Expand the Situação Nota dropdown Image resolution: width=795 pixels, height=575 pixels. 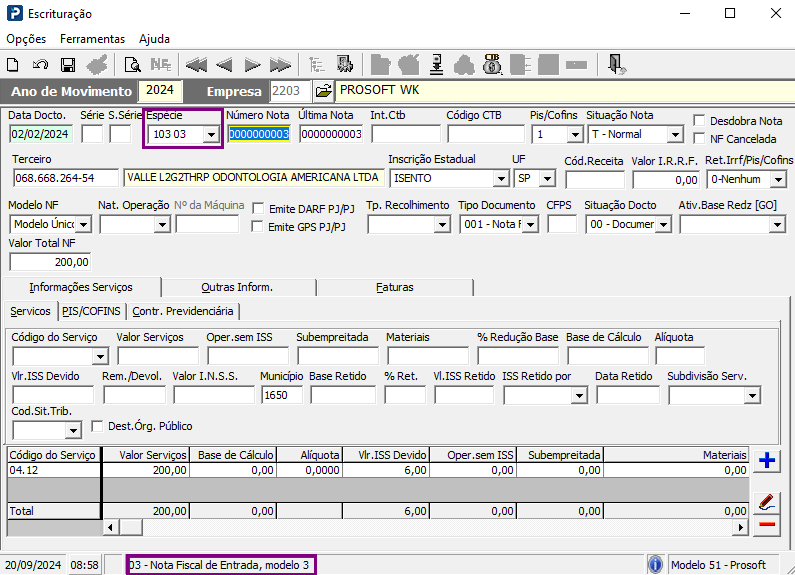click(x=675, y=134)
